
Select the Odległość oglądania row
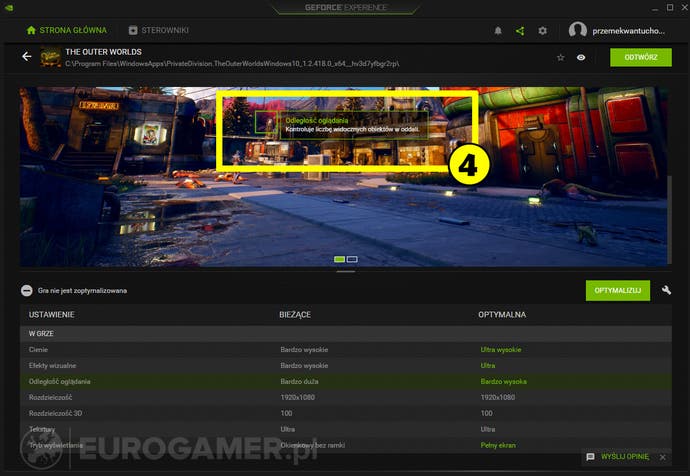click(345, 381)
